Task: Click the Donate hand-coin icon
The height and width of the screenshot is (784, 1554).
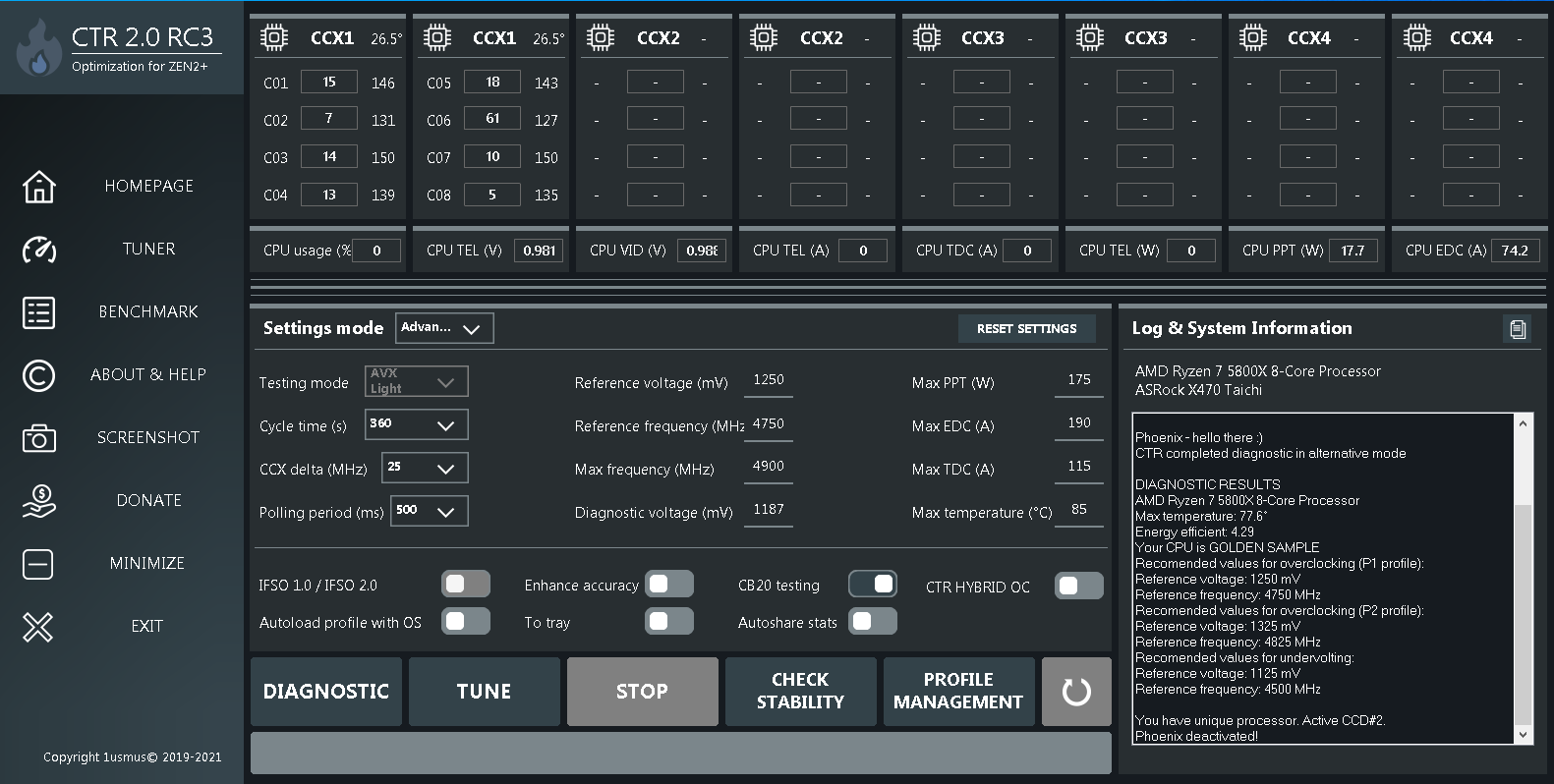Action: [39, 501]
